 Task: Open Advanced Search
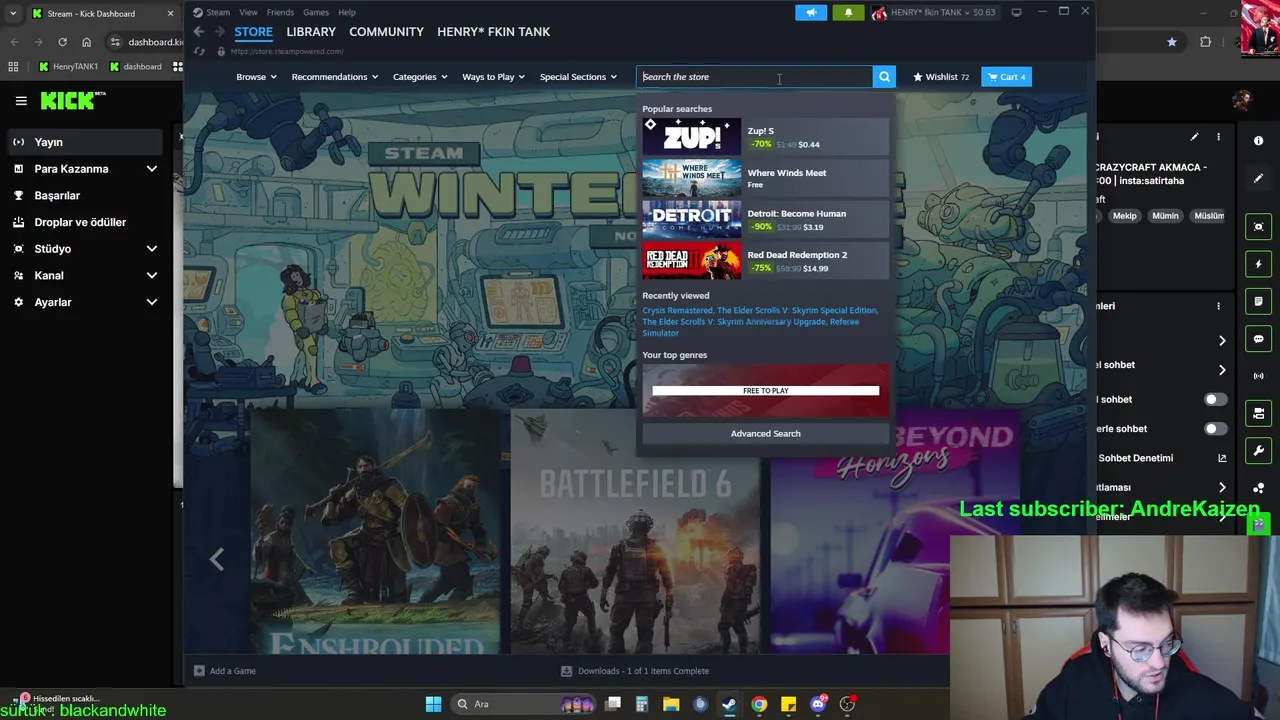765,434
